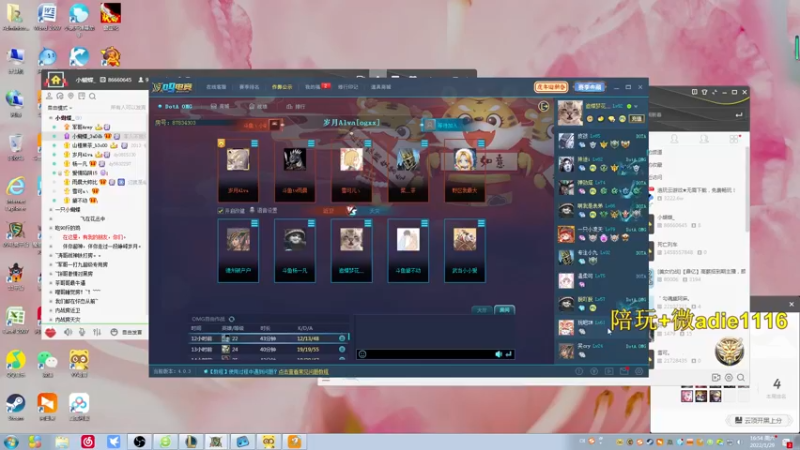Click the 云顶开黑上分 button
The height and width of the screenshot is (450, 800).
759,420
